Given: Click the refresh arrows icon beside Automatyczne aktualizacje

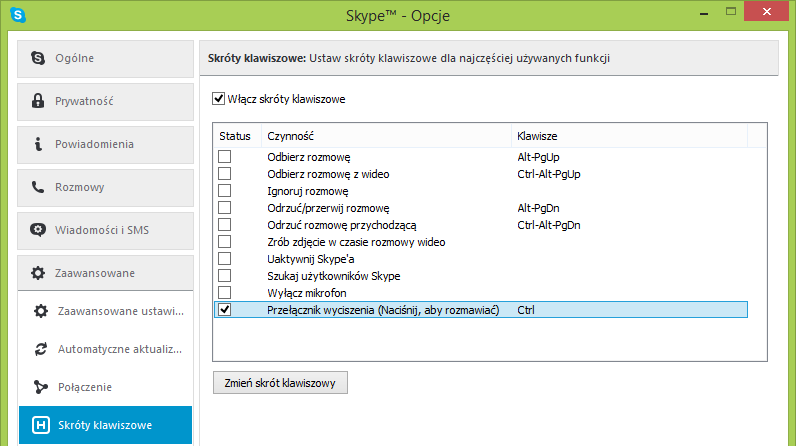Looking at the screenshot, I should pos(41,349).
